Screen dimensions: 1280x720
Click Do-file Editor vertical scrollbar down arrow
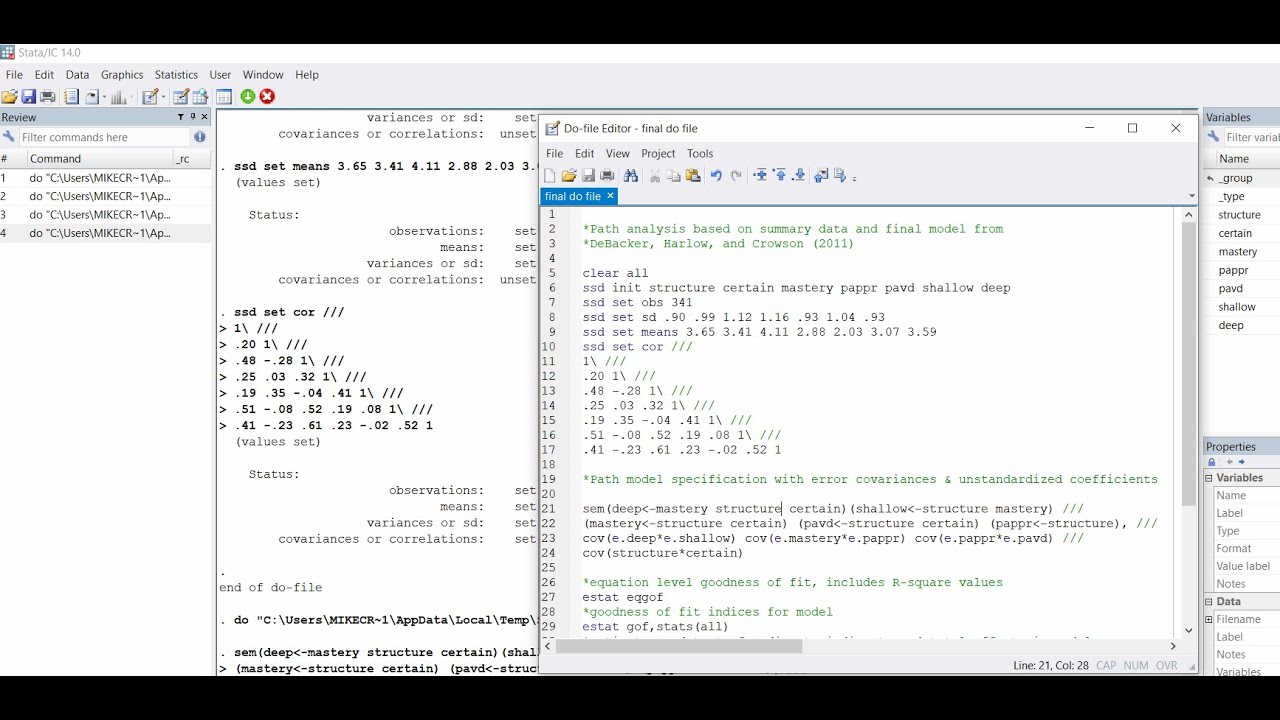click(x=1189, y=630)
